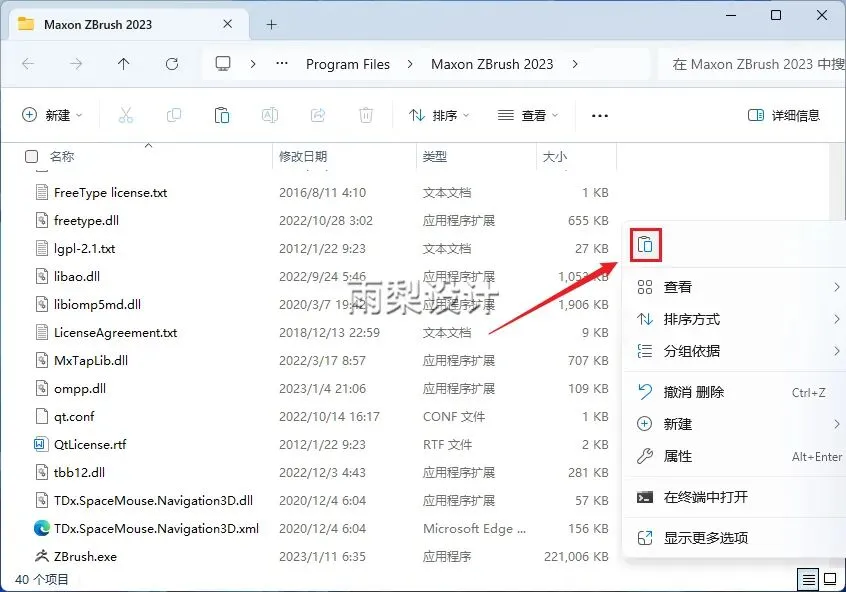Click the search box for Maxon ZBrush 2023

click(753, 64)
